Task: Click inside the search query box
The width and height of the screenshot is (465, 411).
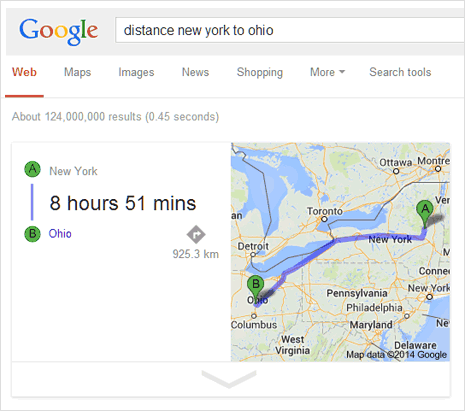Action: click(x=290, y=30)
